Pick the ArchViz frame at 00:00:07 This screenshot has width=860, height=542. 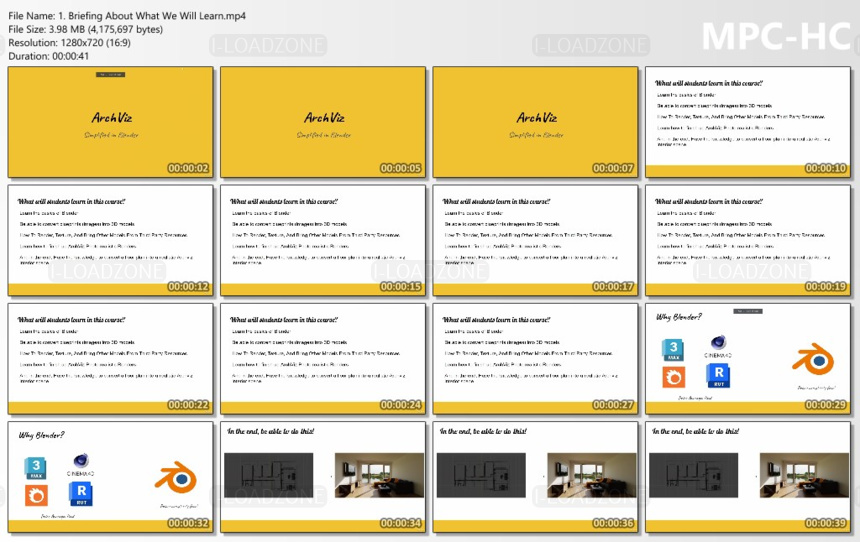(x=535, y=122)
